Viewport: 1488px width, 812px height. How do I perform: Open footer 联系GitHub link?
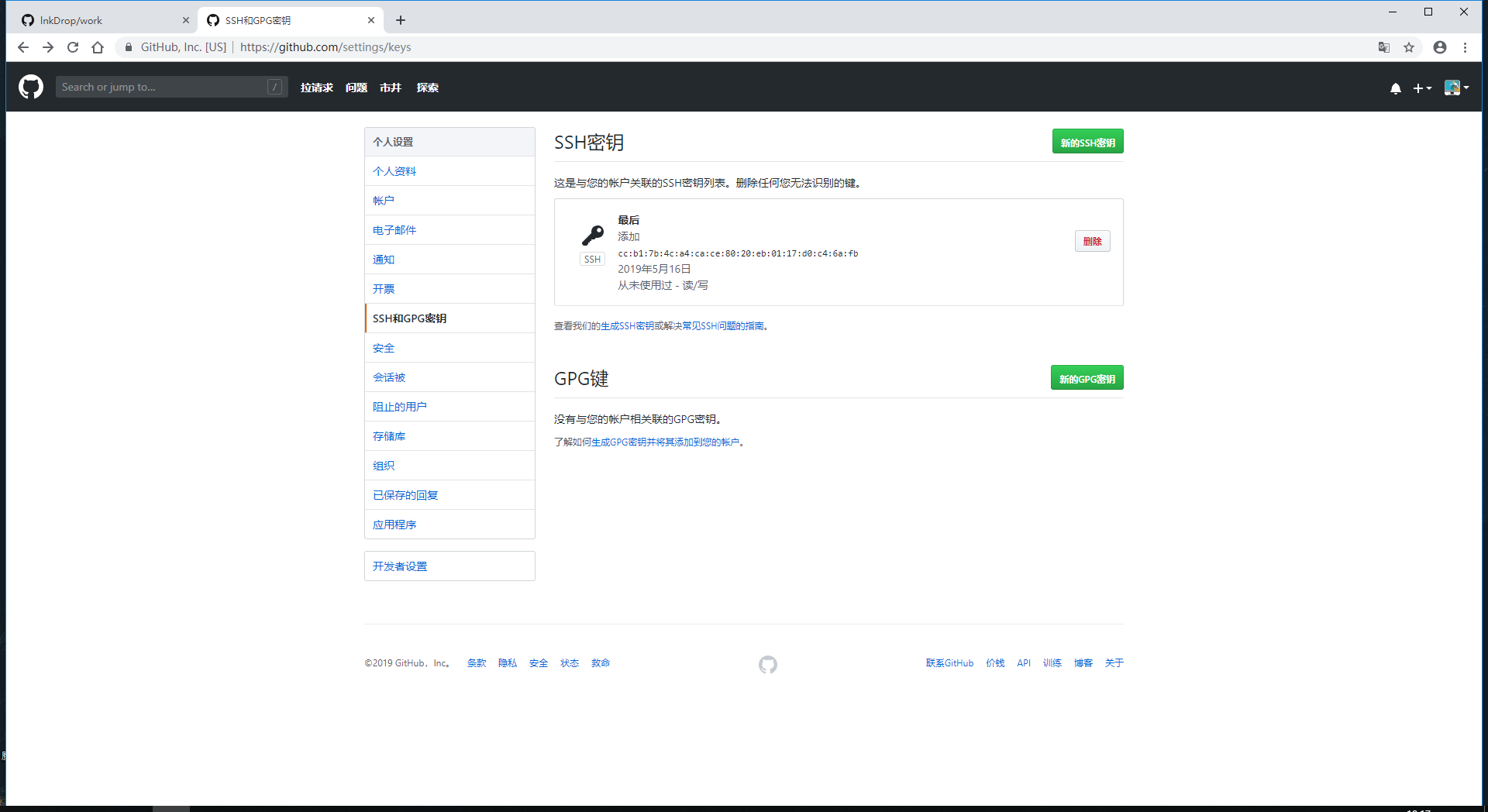pyautogui.click(x=949, y=663)
